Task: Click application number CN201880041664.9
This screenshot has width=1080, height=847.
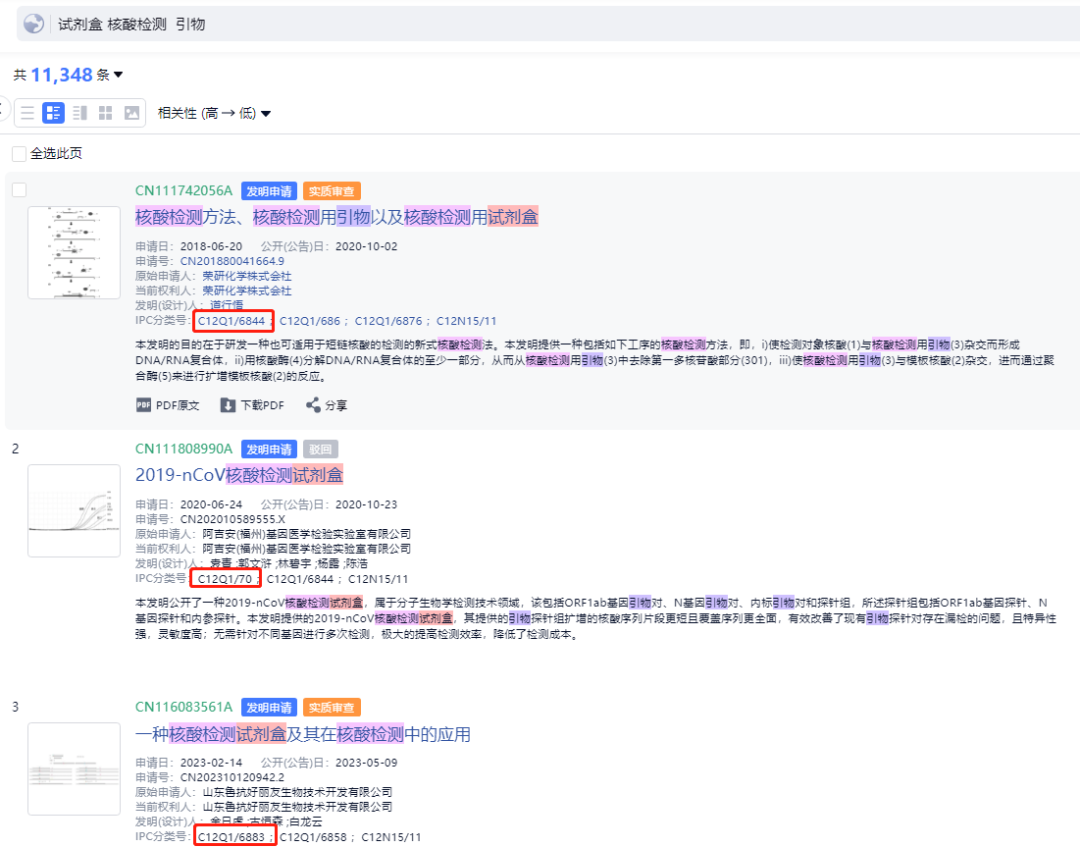Action: (232, 261)
